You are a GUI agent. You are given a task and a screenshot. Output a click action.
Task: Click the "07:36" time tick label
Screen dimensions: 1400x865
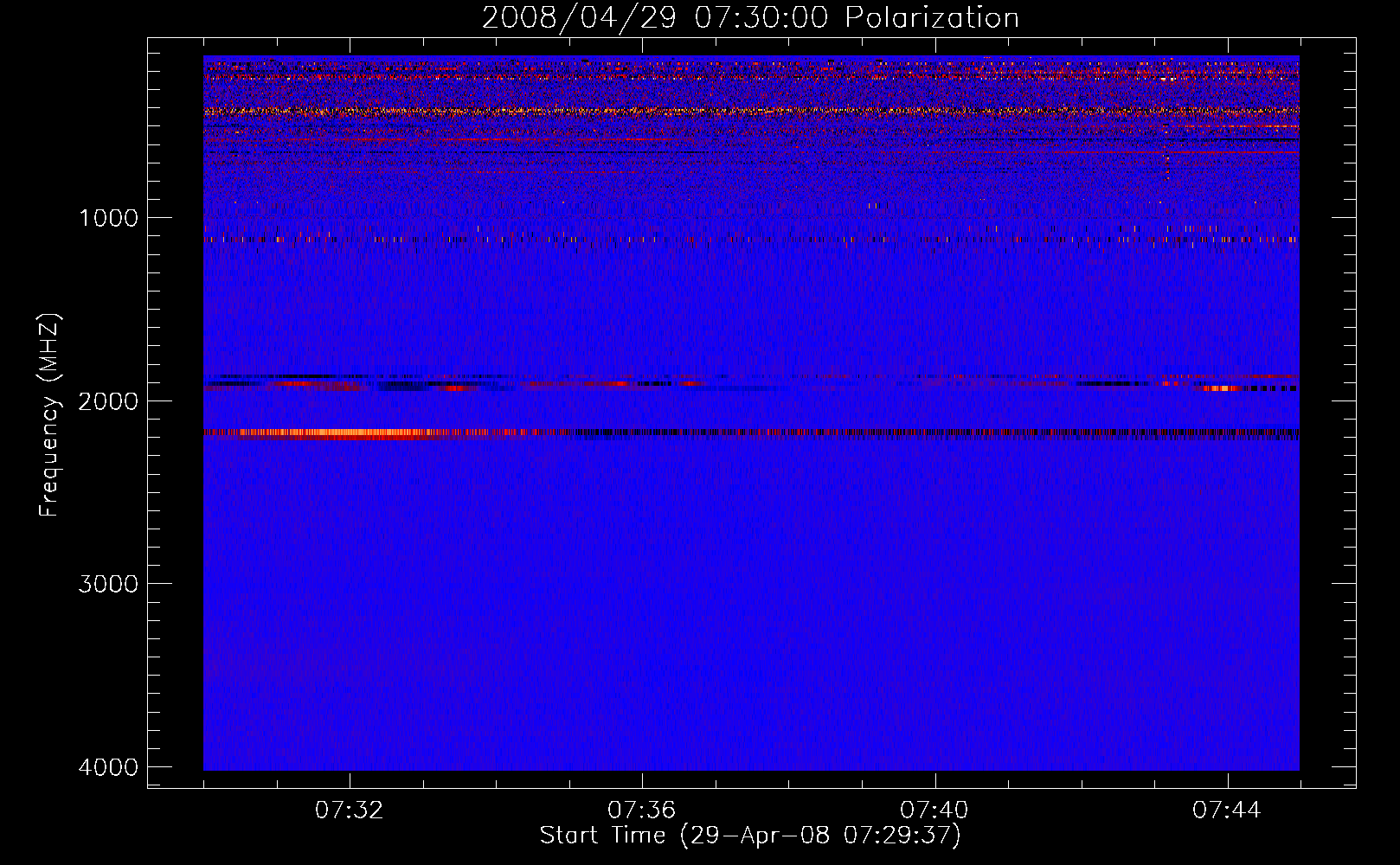pyautogui.click(x=642, y=811)
